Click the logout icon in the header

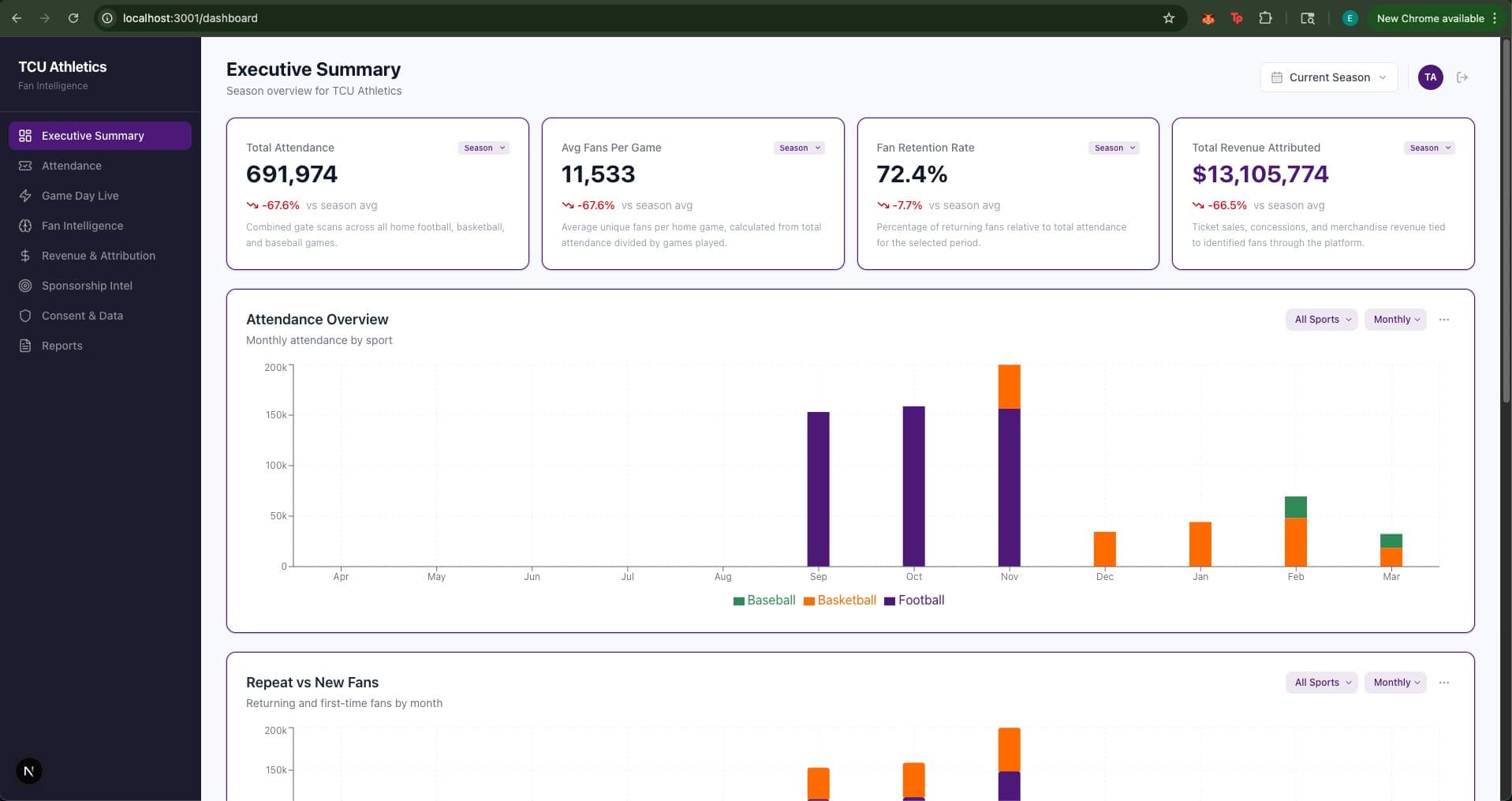[1462, 77]
